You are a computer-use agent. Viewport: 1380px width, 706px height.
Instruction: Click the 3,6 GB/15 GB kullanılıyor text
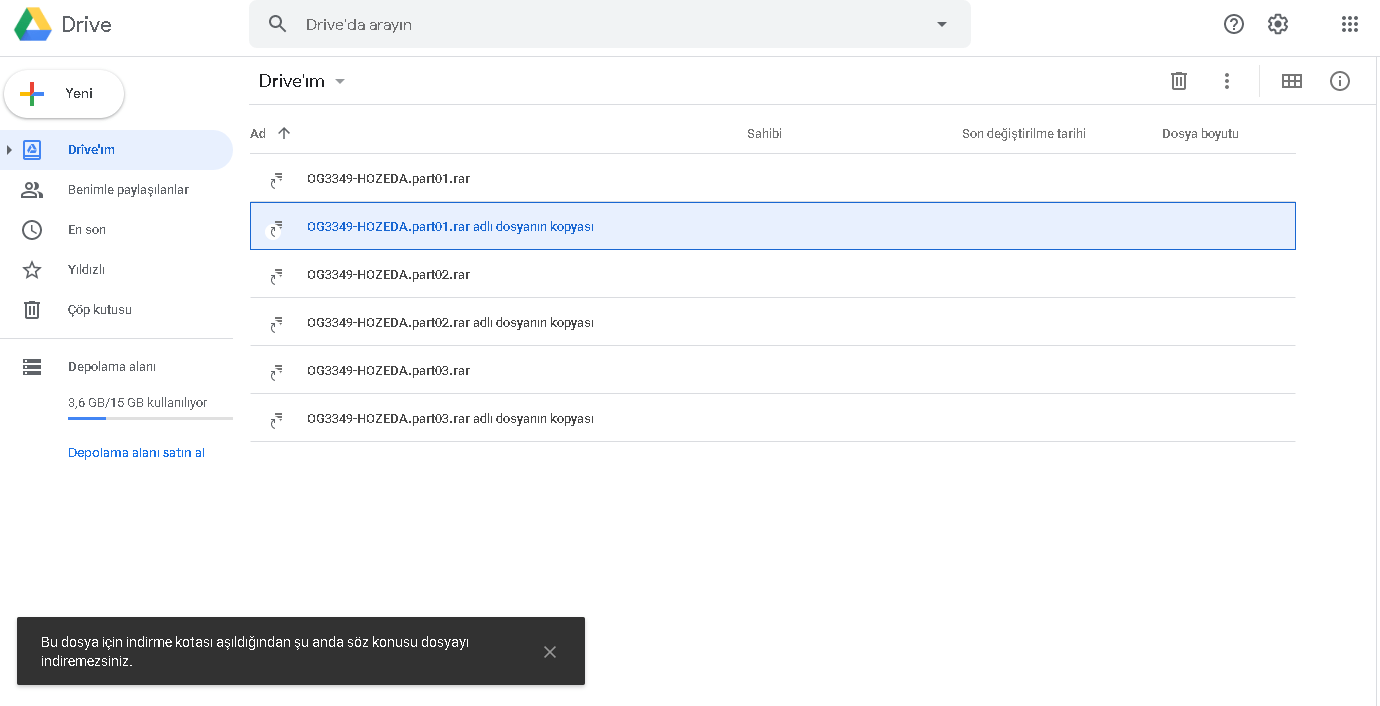click(x=138, y=403)
